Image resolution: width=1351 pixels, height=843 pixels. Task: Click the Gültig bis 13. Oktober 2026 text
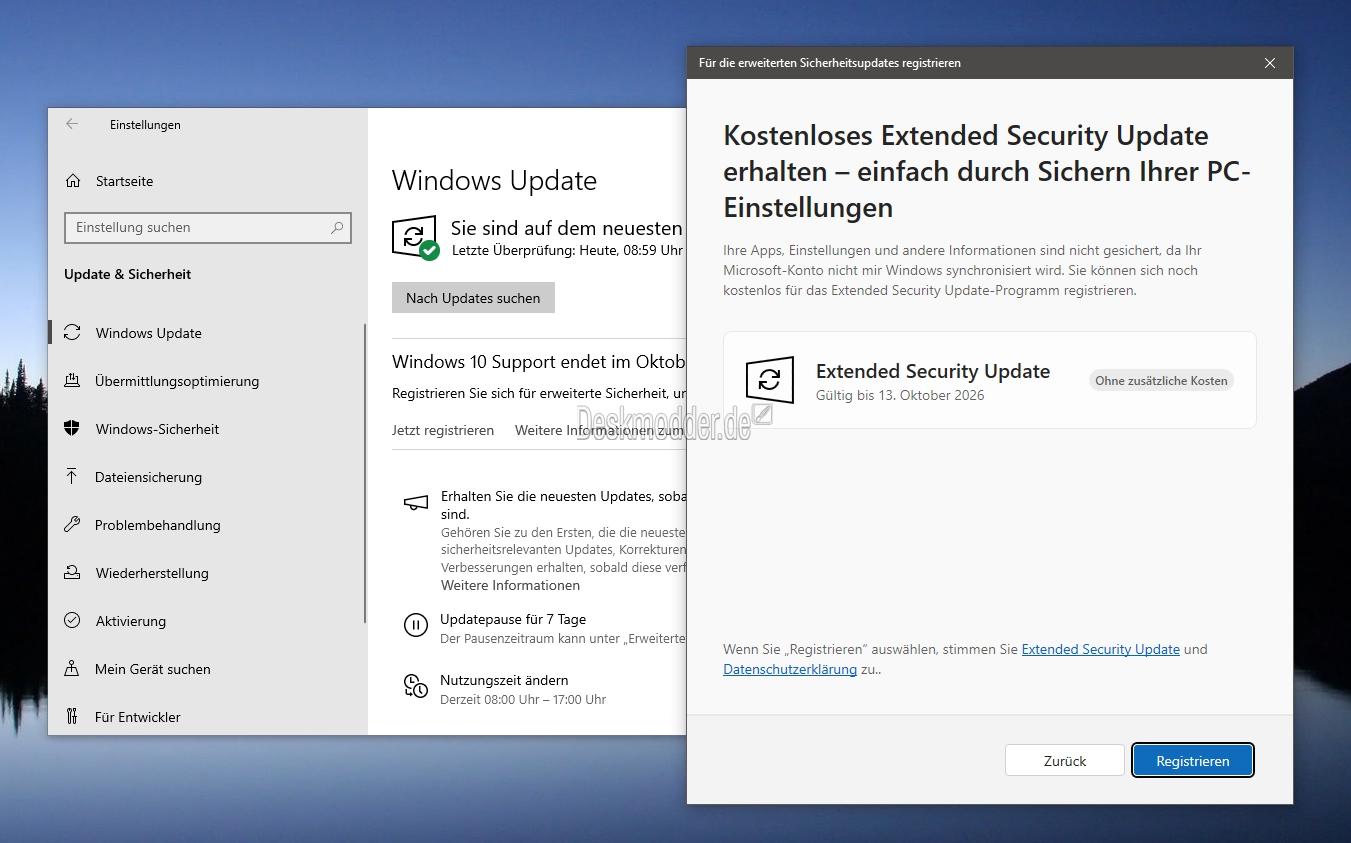(x=900, y=395)
